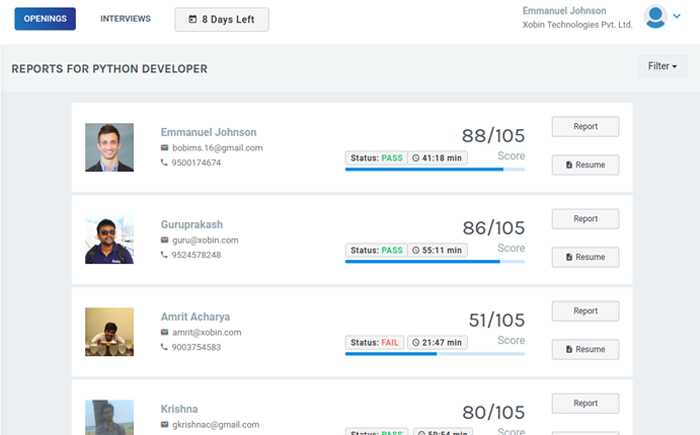Screen dimensions: 700x435
Task: Click Emmanuel Johnson's profile photo
Action: click(109, 147)
